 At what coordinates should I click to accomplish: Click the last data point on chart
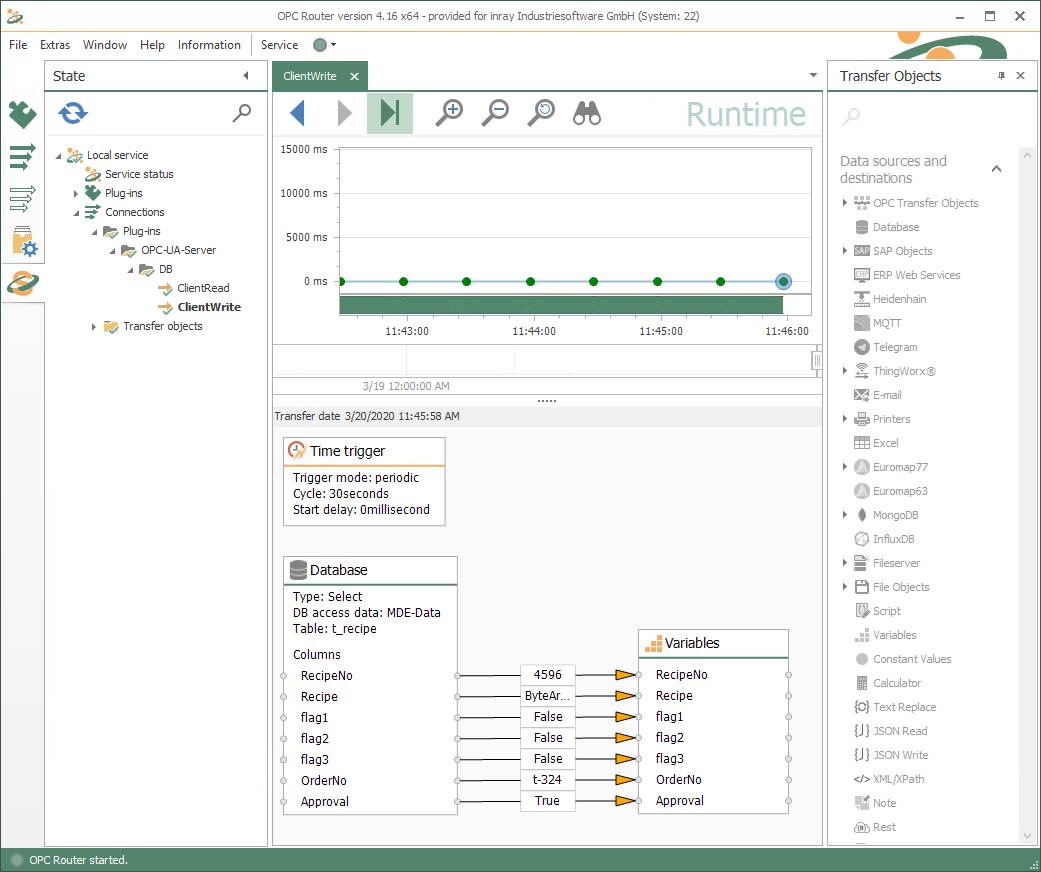point(783,282)
